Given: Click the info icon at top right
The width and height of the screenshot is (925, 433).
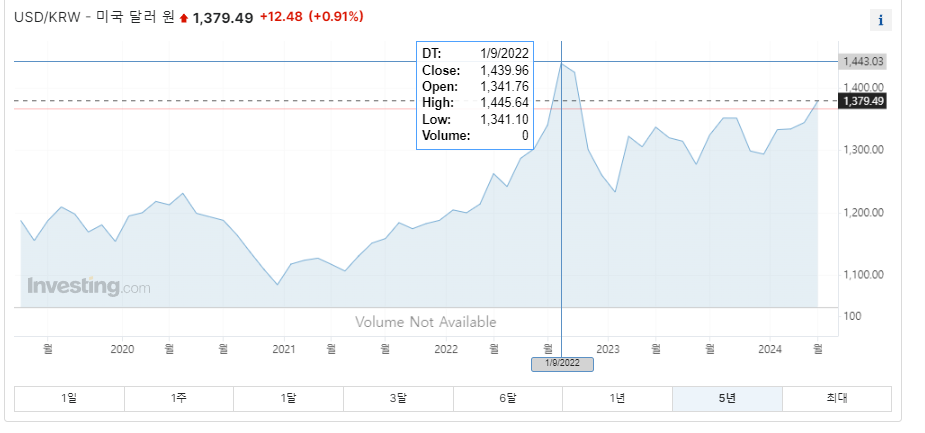Looking at the screenshot, I should click(881, 21).
